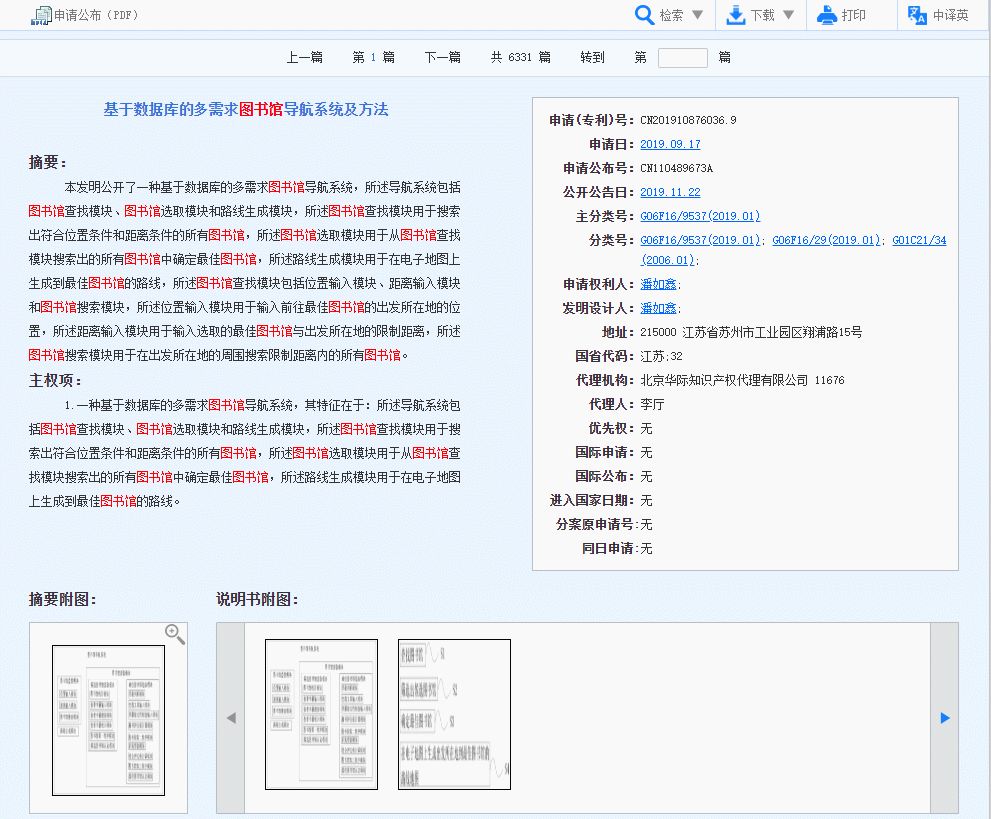Click the 中译英 translate icon
The width and height of the screenshot is (991, 819).
(917, 15)
